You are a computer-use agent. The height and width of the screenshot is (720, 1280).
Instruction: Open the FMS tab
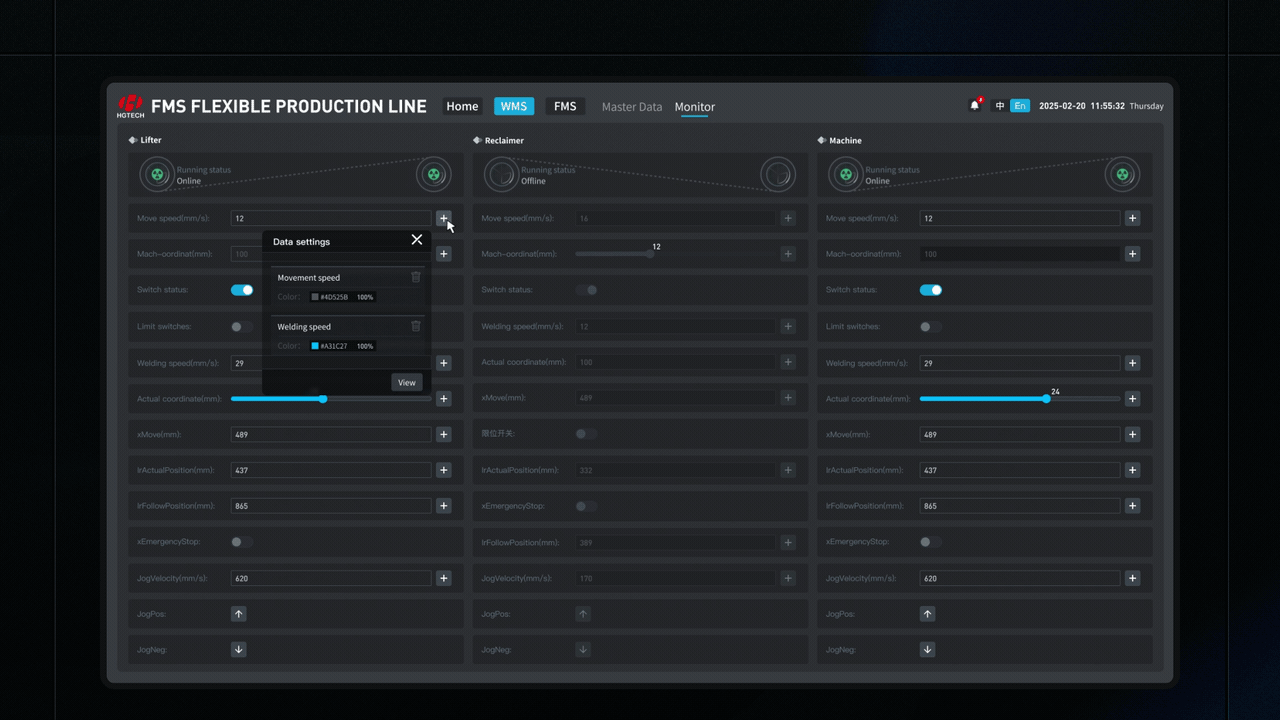point(565,106)
